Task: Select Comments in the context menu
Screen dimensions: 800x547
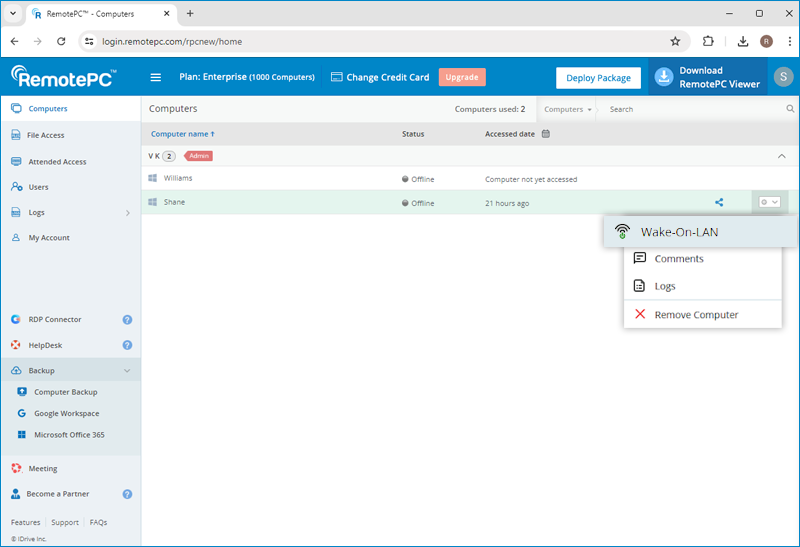Action: pyautogui.click(x=678, y=259)
